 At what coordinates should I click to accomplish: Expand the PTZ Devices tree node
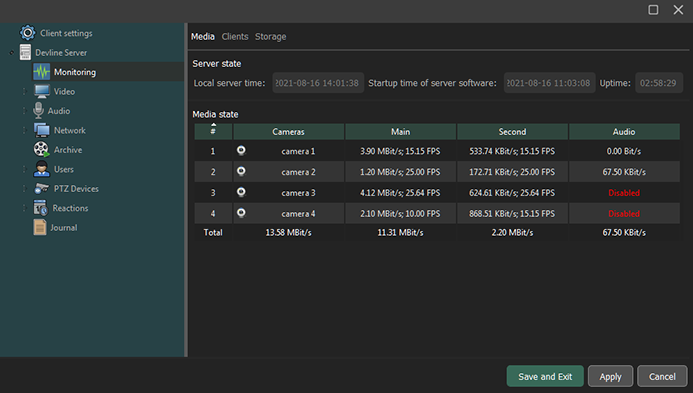click(25, 189)
